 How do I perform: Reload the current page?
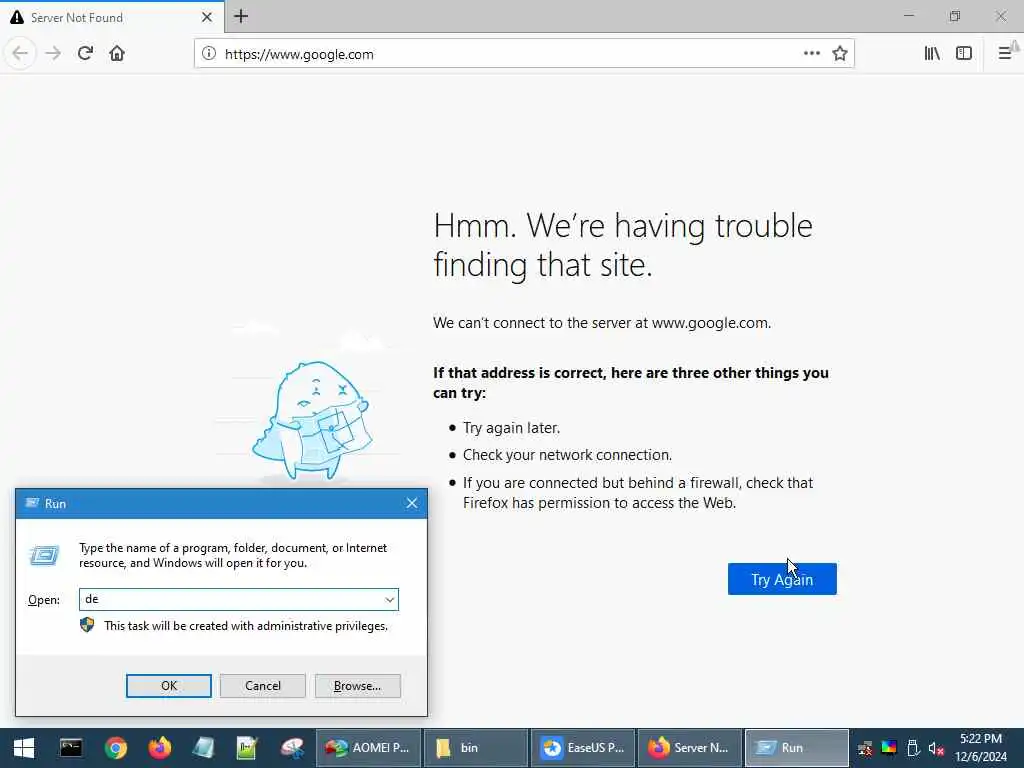point(85,54)
